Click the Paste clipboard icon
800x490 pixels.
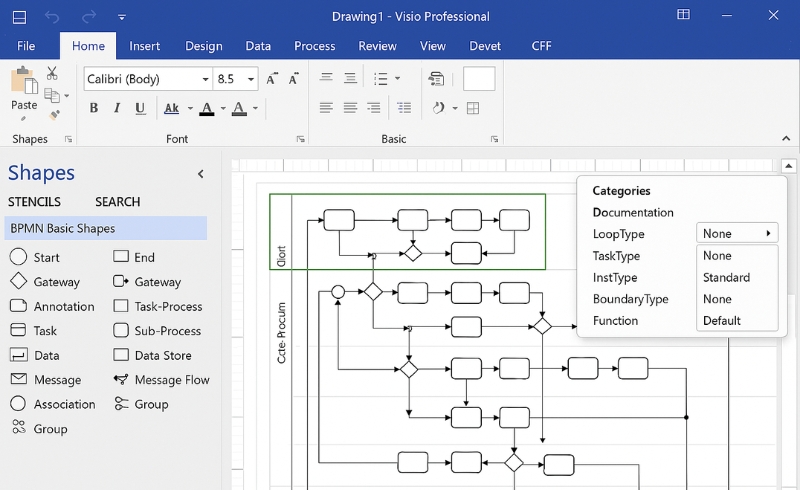[24, 81]
